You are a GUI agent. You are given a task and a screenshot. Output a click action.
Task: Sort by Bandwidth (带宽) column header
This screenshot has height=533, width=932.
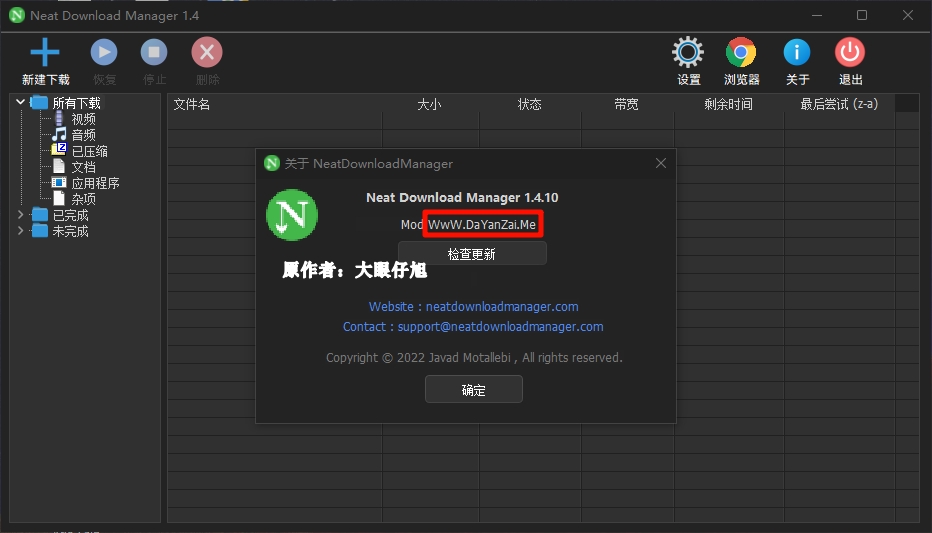point(626,105)
